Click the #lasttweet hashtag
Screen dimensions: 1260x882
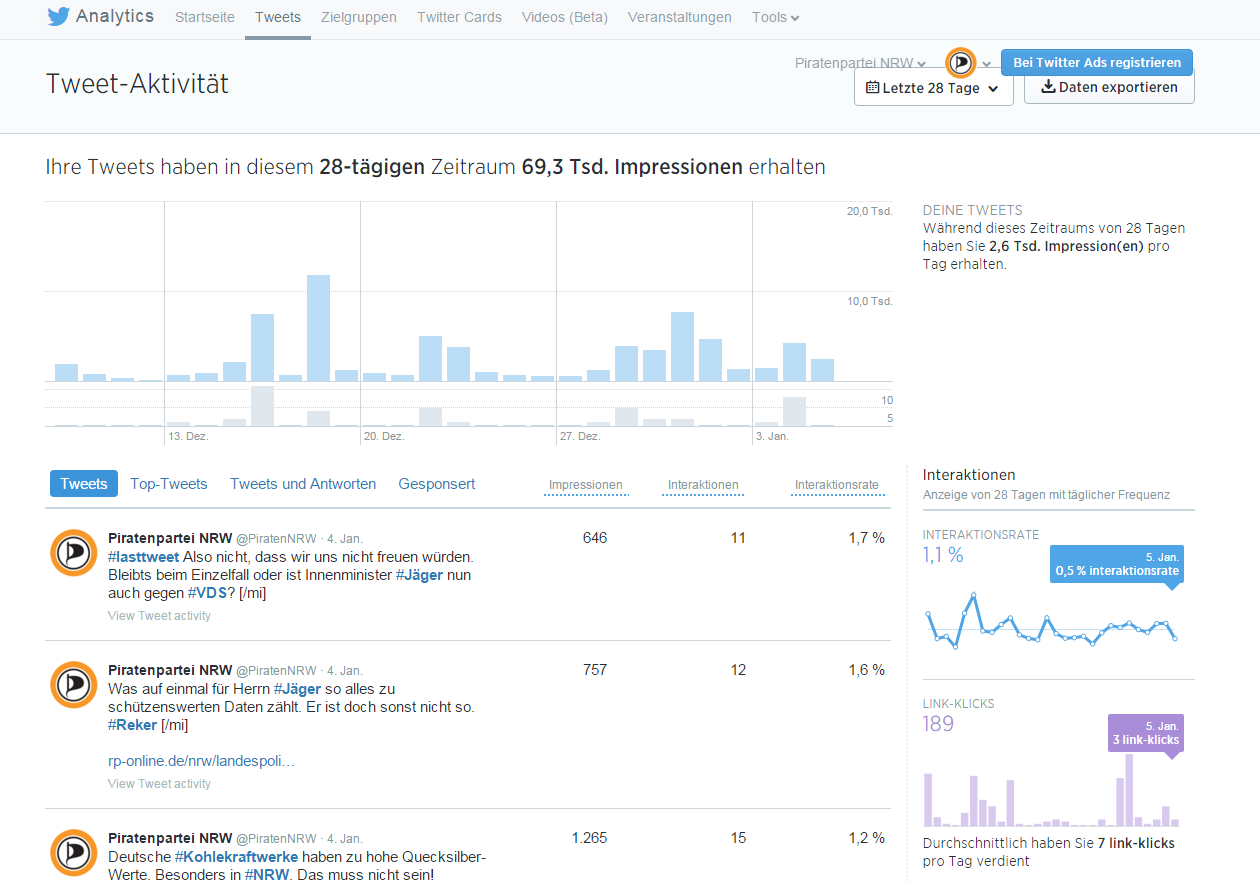(x=144, y=557)
